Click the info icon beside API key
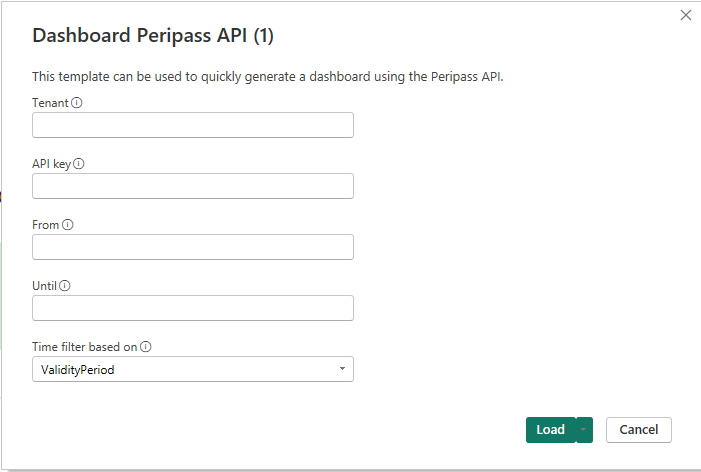The height and width of the screenshot is (472, 701). [79, 164]
